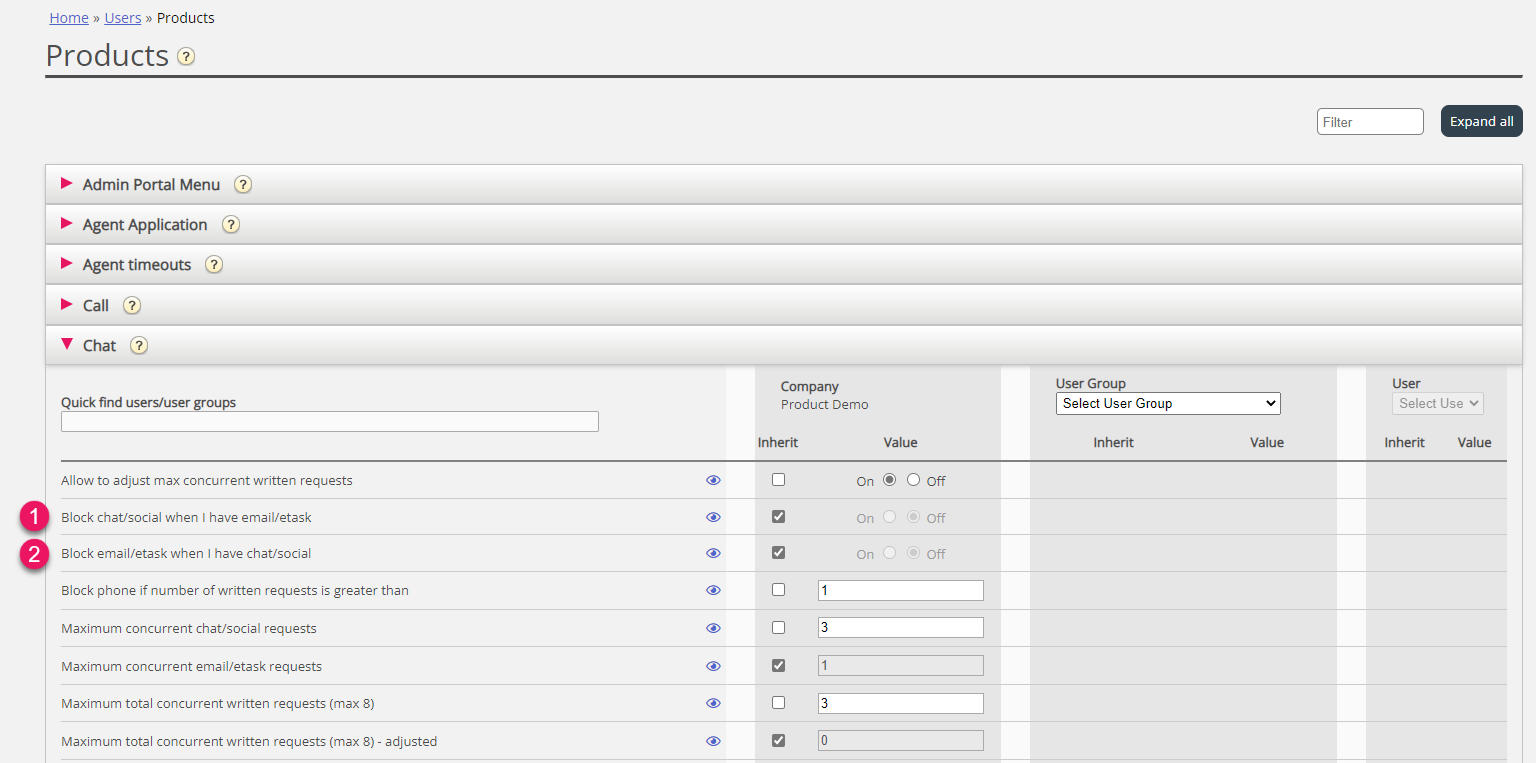This screenshot has height=763, width=1536.
Task: Open the Select User Group dropdown
Action: click(x=1167, y=403)
